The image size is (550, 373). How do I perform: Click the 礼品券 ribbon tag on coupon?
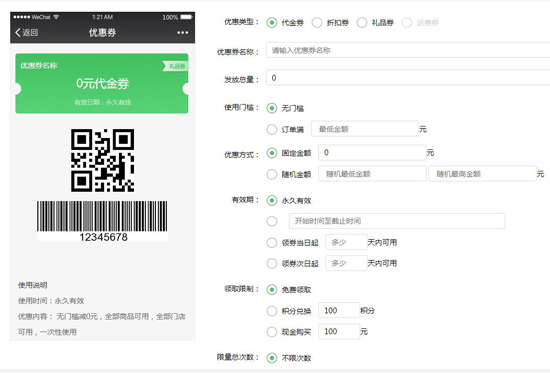tap(176, 66)
